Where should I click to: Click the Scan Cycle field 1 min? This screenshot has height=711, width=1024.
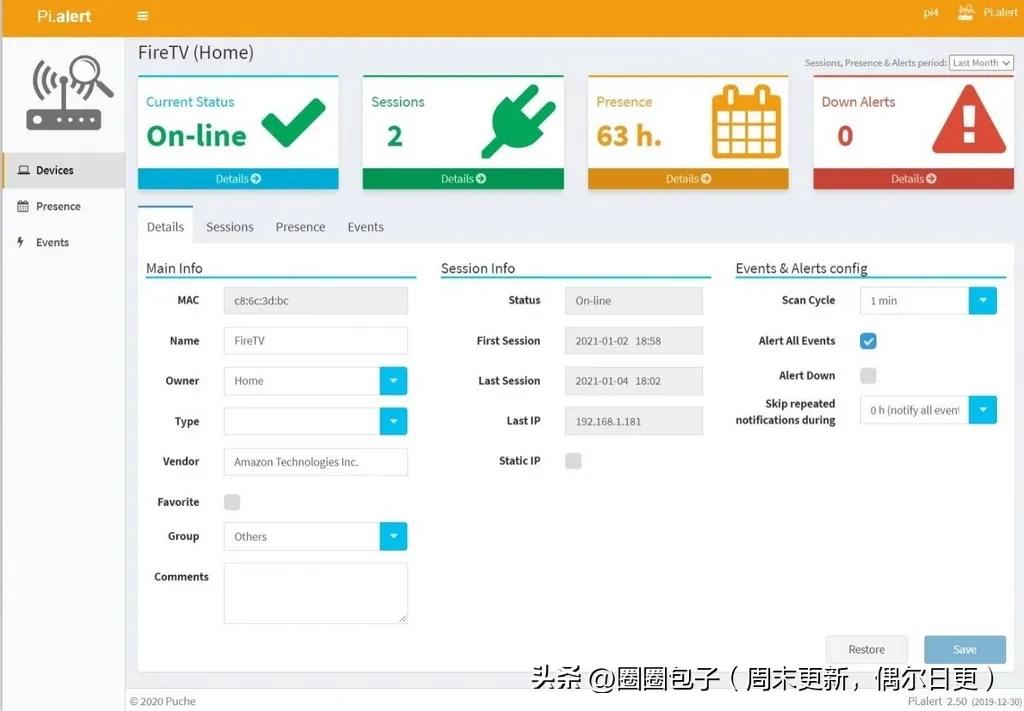[914, 301]
